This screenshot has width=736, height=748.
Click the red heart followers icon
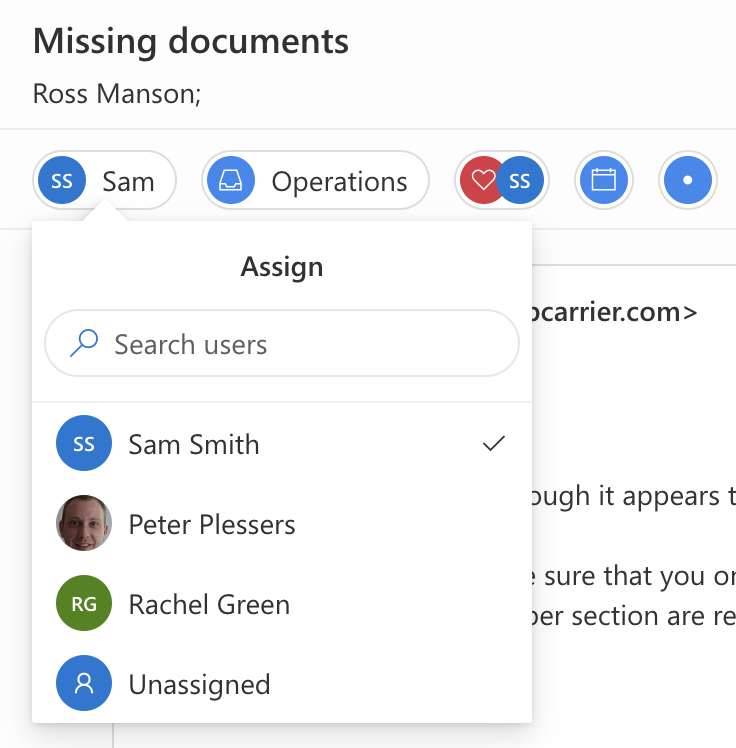tap(480, 180)
